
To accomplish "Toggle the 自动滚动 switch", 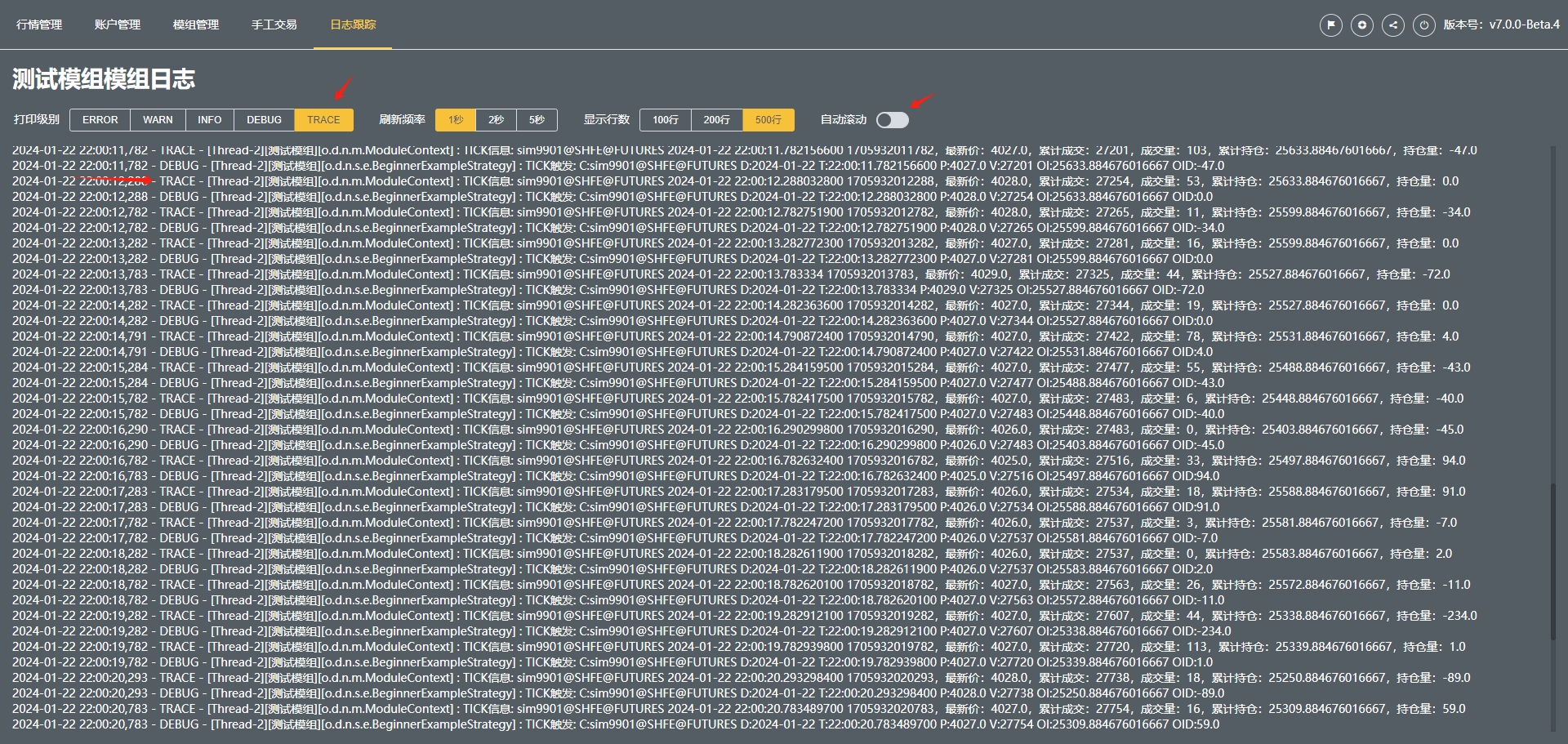I will pos(893,120).
